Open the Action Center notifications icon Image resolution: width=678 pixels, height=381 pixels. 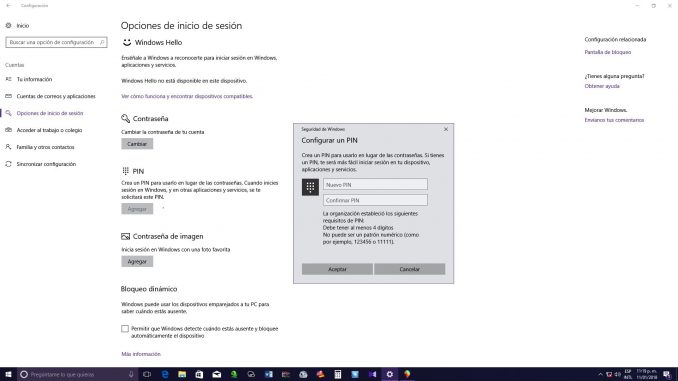(x=666, y=374)
